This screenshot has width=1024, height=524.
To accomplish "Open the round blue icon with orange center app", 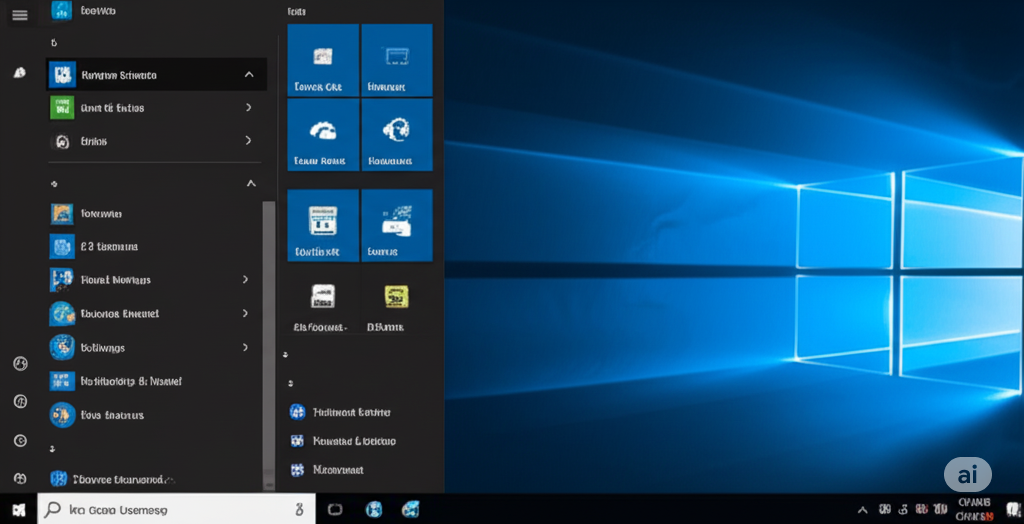I will click(x=62, y=415).
